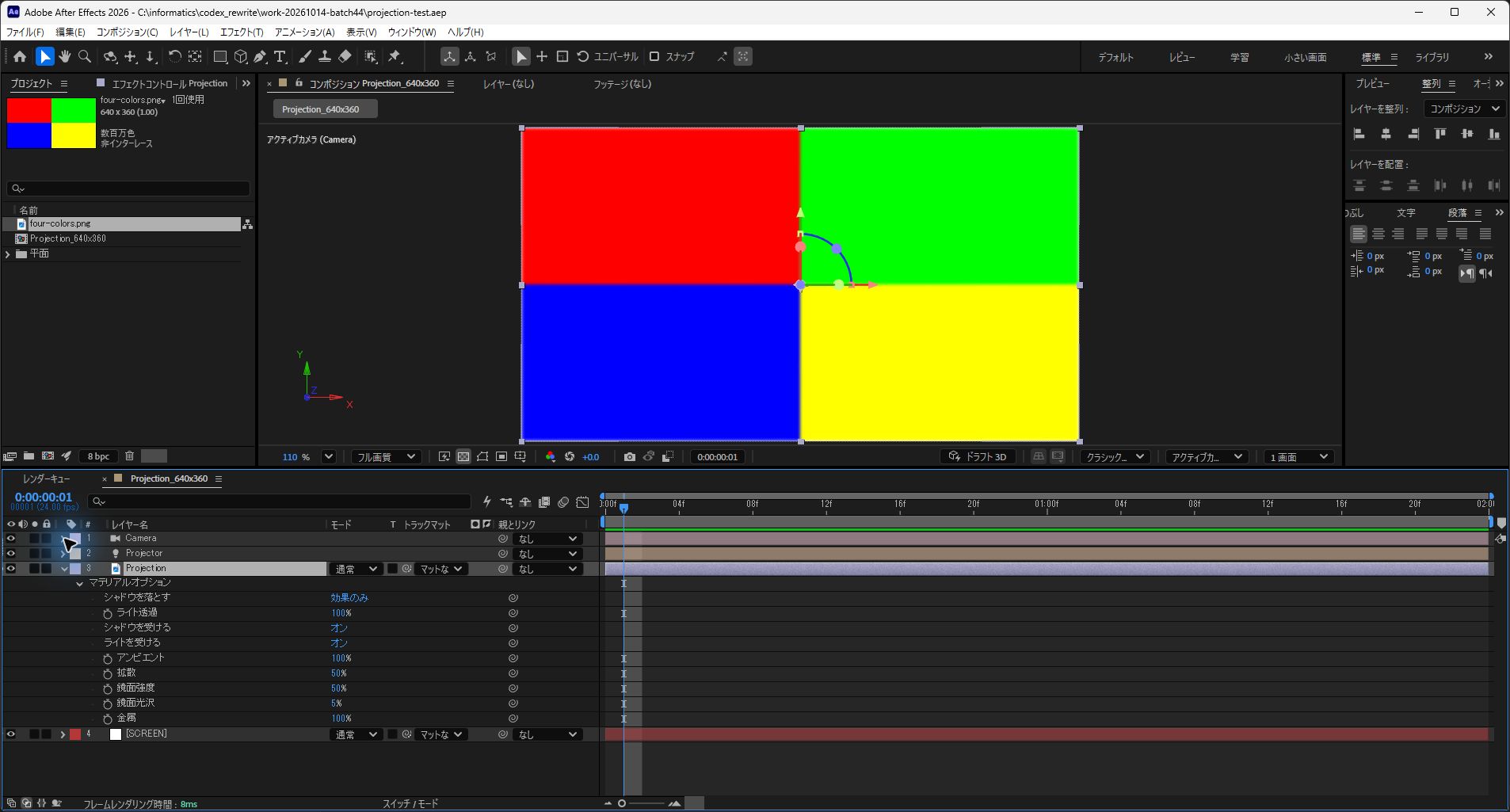Align layers to left edge icon
Screen dimensions: 1510x812
click(x=1359, y=134)
